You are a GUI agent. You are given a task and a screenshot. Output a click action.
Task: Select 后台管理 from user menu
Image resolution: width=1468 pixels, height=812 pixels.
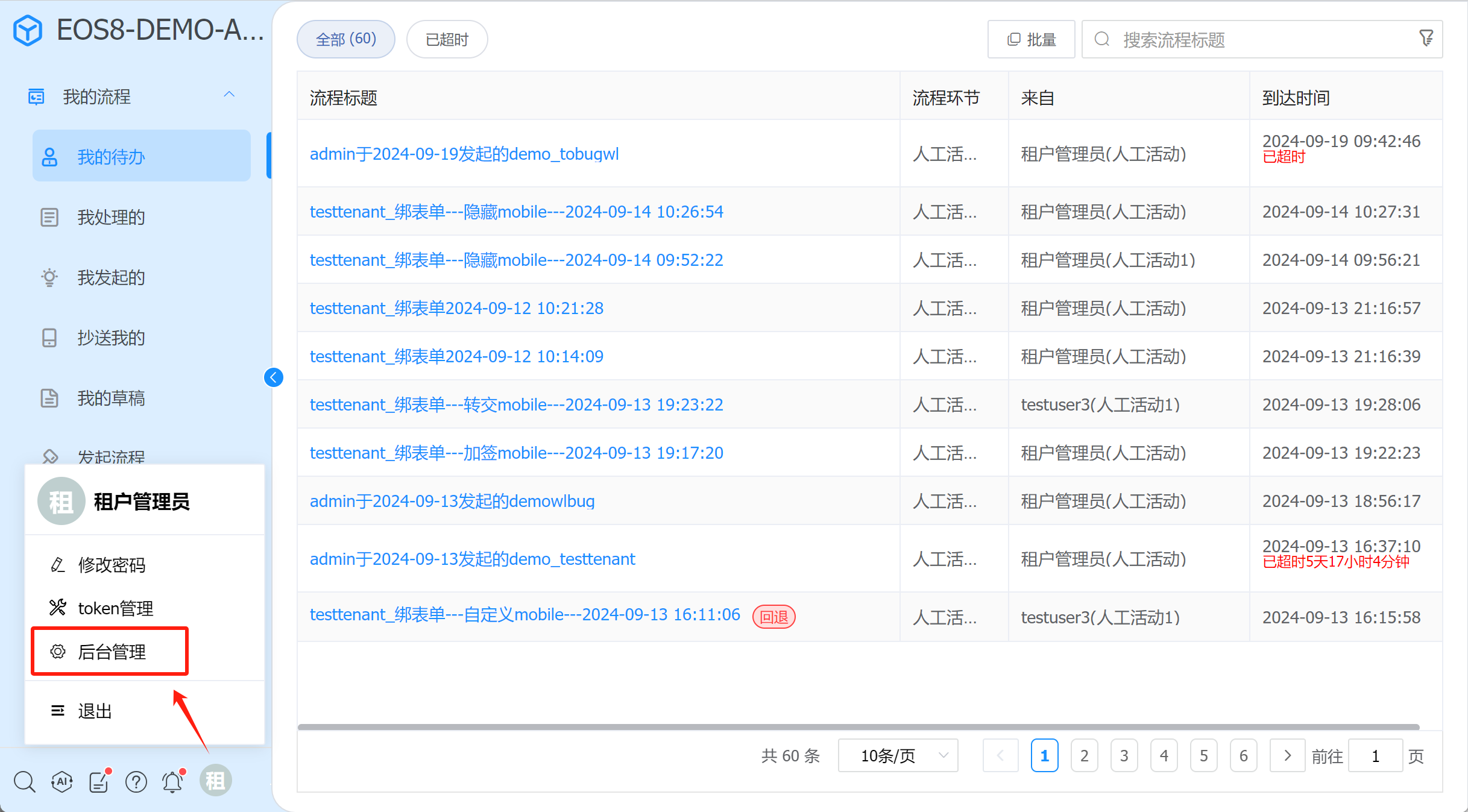110,652
